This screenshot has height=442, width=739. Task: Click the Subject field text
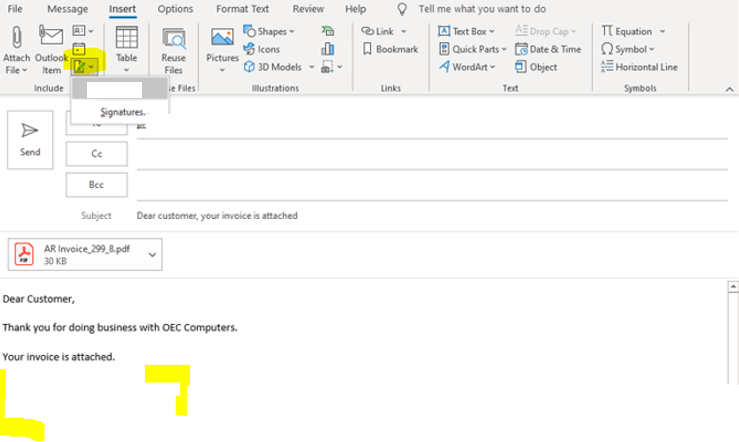[217, 216]
